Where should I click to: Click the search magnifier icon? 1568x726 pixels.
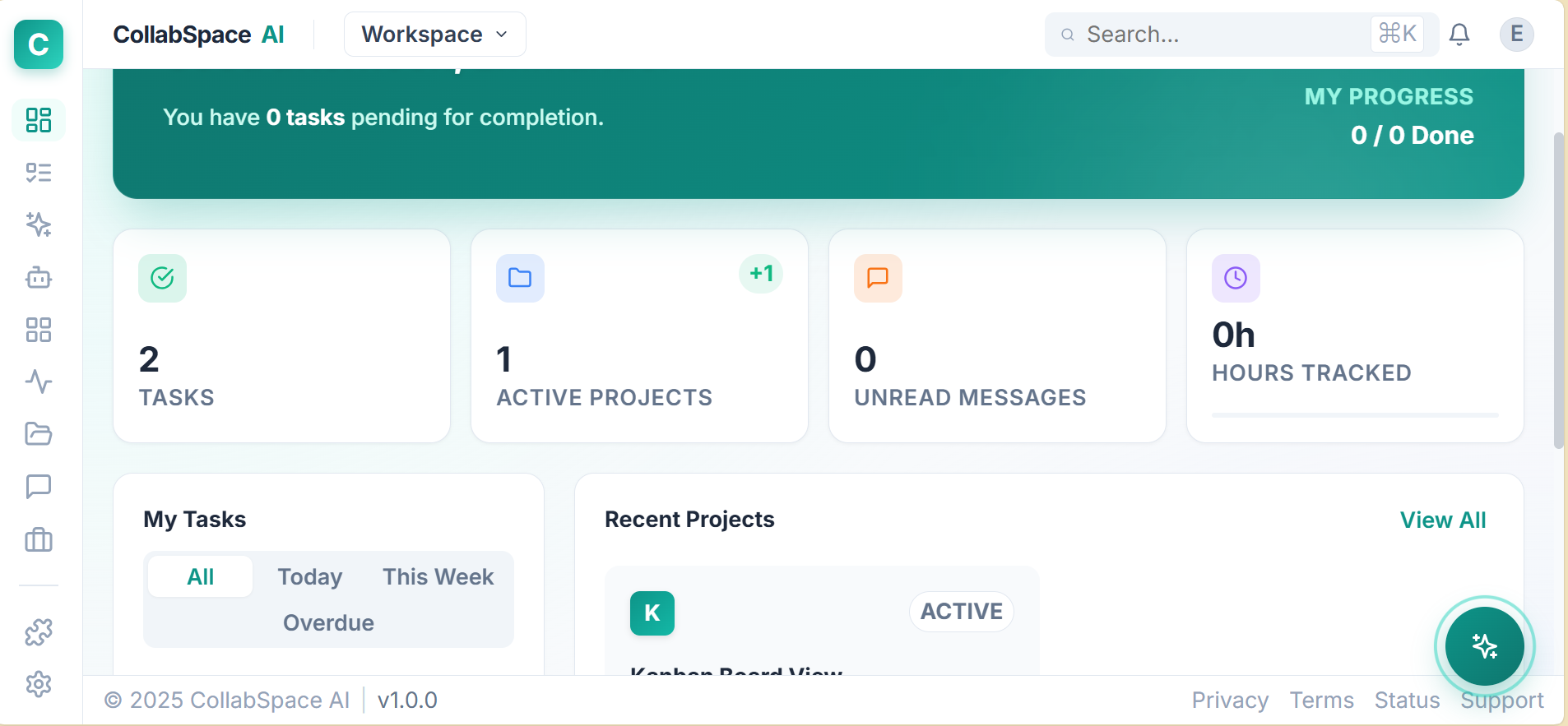click(x=1068, y=35)
